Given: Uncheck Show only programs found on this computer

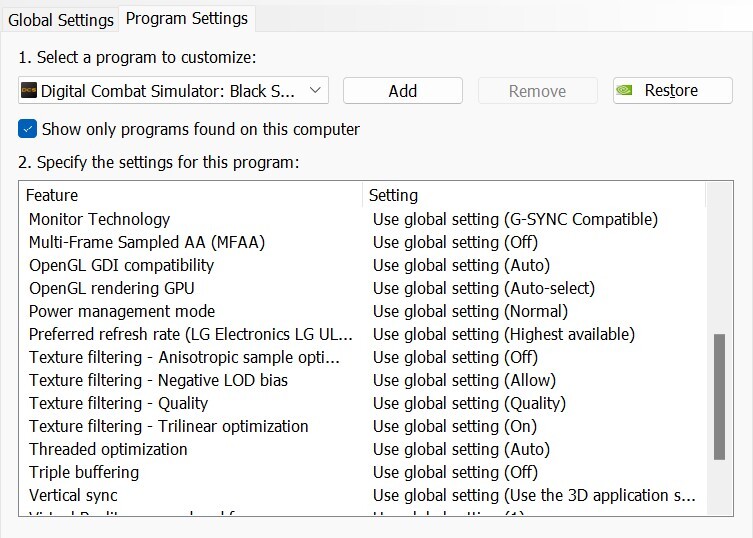Looking at the screenshot, I should point(27,129).
